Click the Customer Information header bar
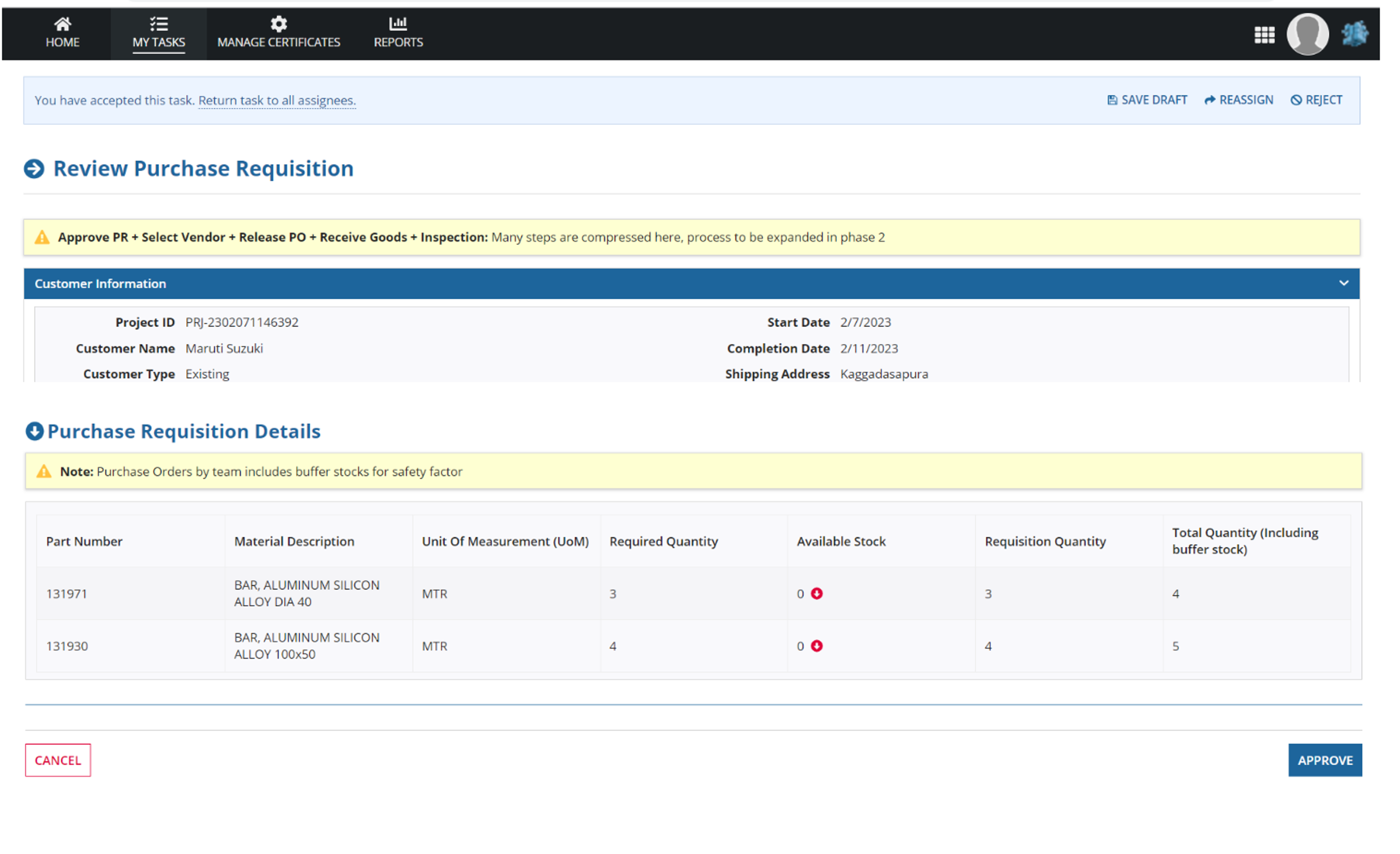 692,284
